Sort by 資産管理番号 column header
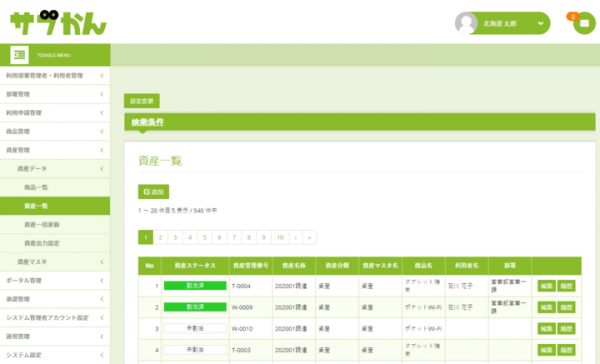Screen dimensions: 600x364 pyautogui.click(x=251, y=266)
